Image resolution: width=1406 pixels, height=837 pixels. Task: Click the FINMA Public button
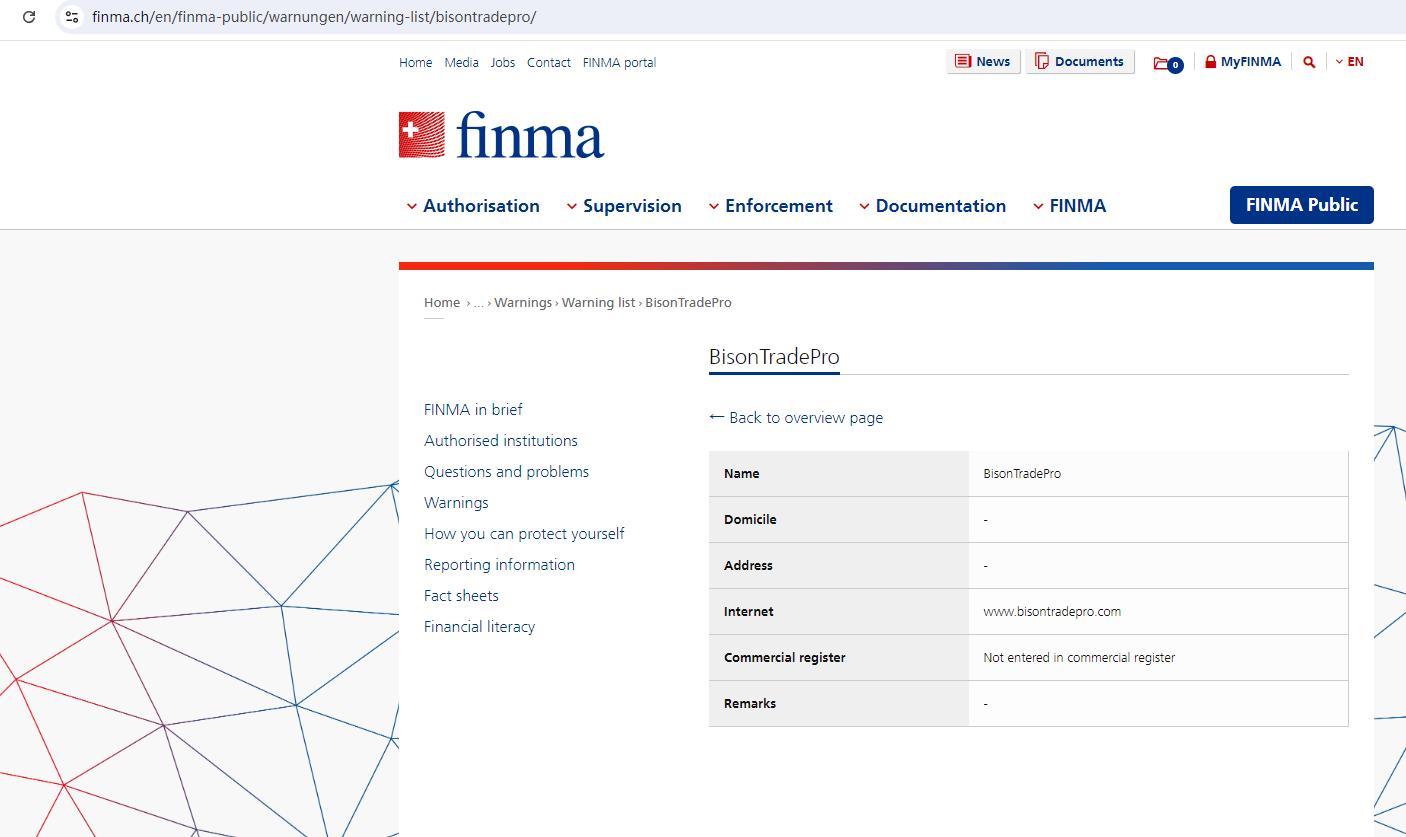(x=1301, y=205)
